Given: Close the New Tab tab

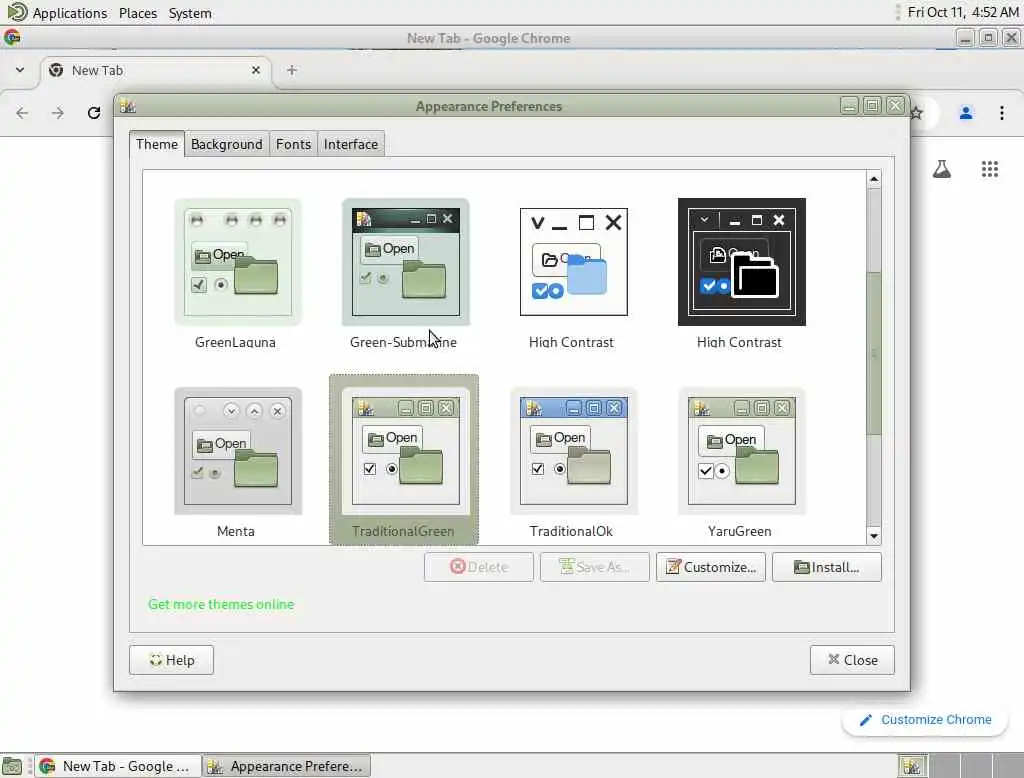Looking at the screenshot, I should (x=256, y=70).
